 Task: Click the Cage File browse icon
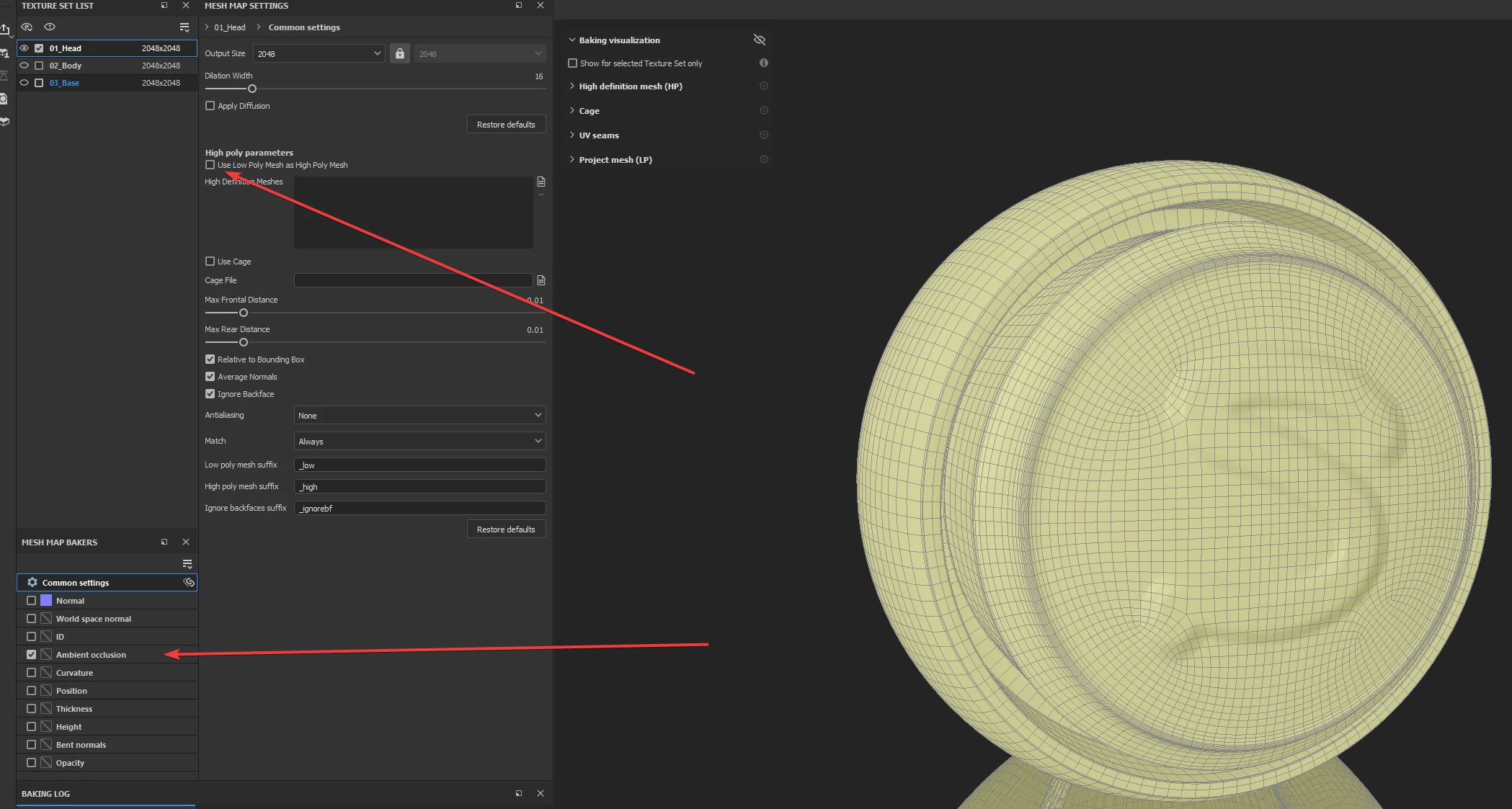point(541,280)
